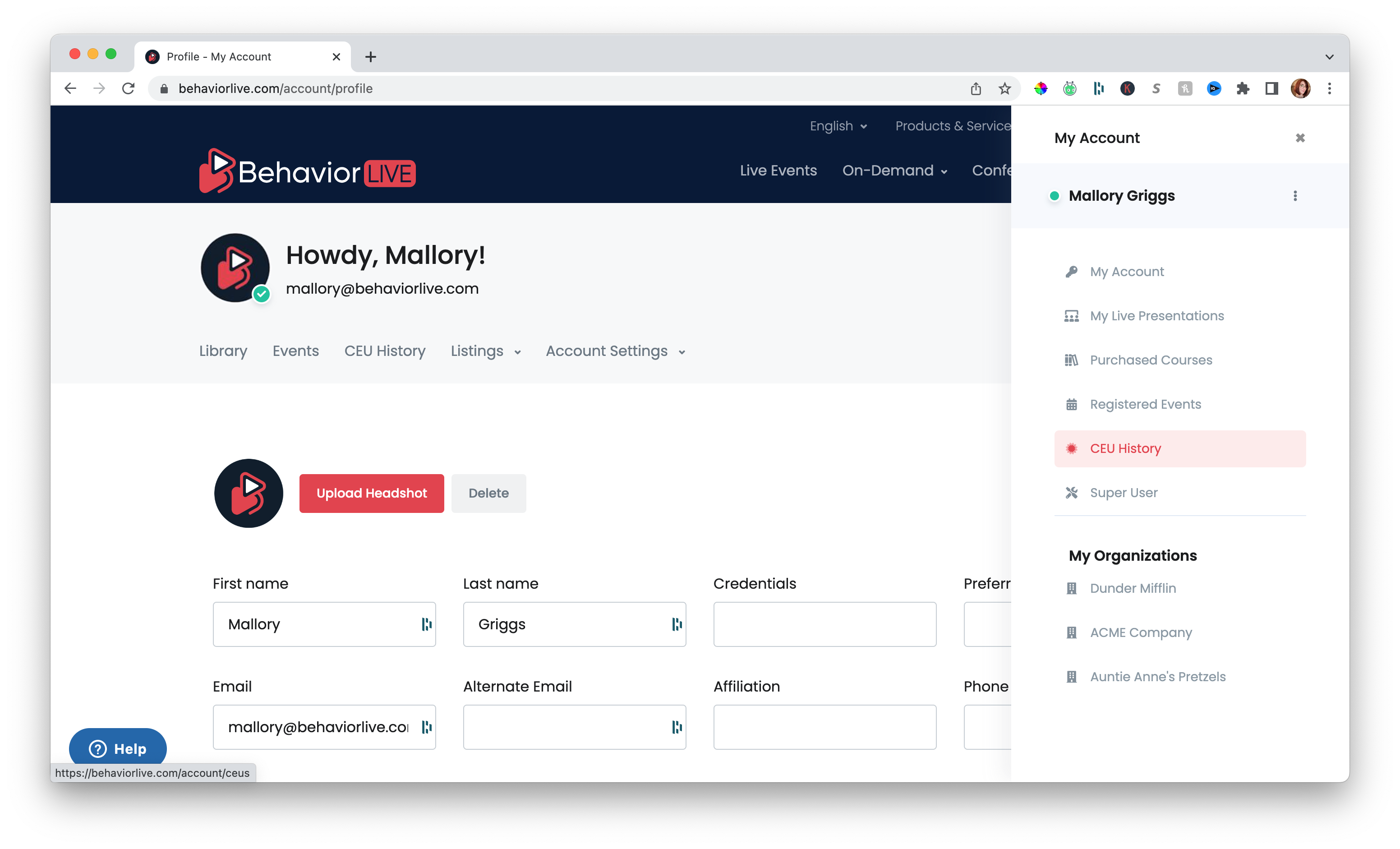This screenshot has height=849, width=1400.
Task: Click into the Alternate Email field
Action: click(x=575, y=727)
